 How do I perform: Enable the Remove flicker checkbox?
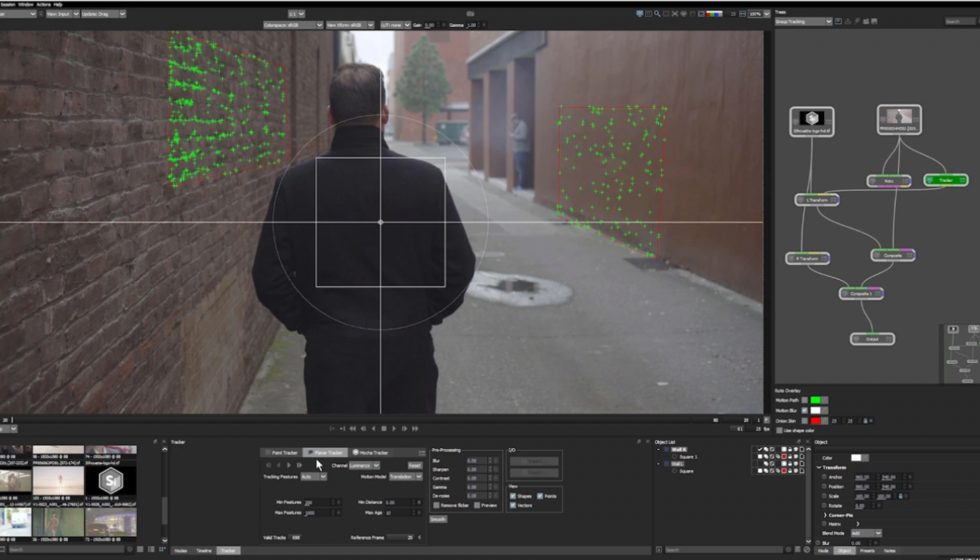[436, 506]
